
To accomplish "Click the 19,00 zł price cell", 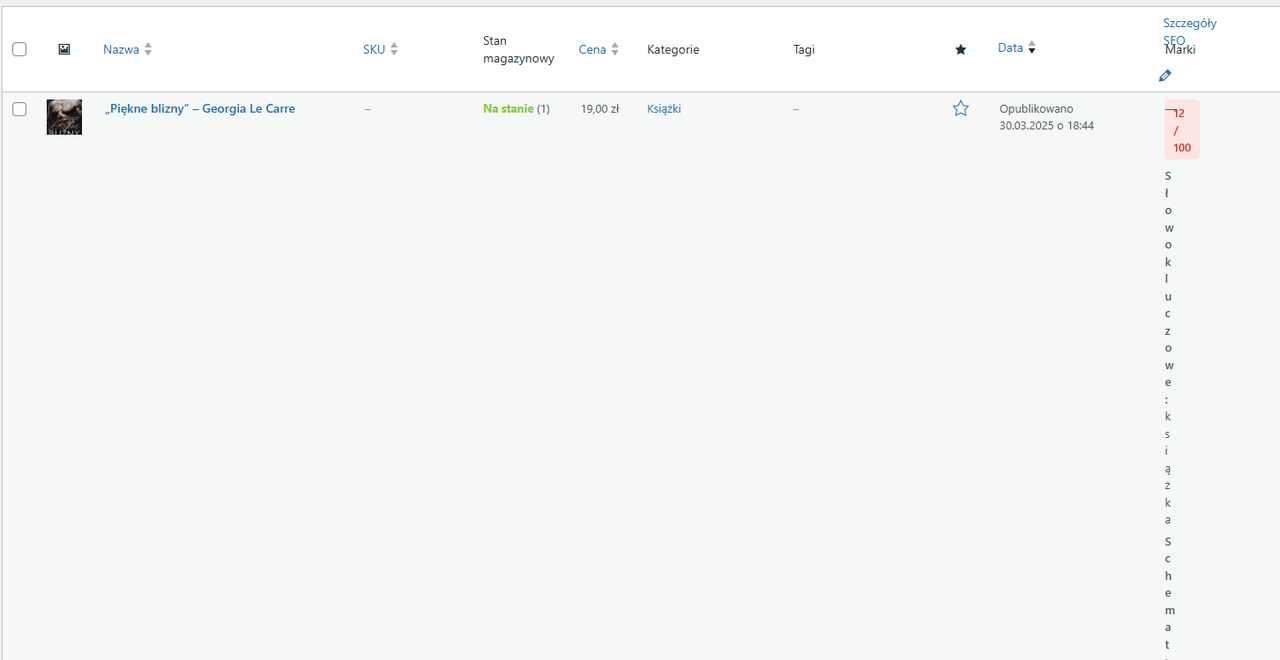I will click(600, 109).
